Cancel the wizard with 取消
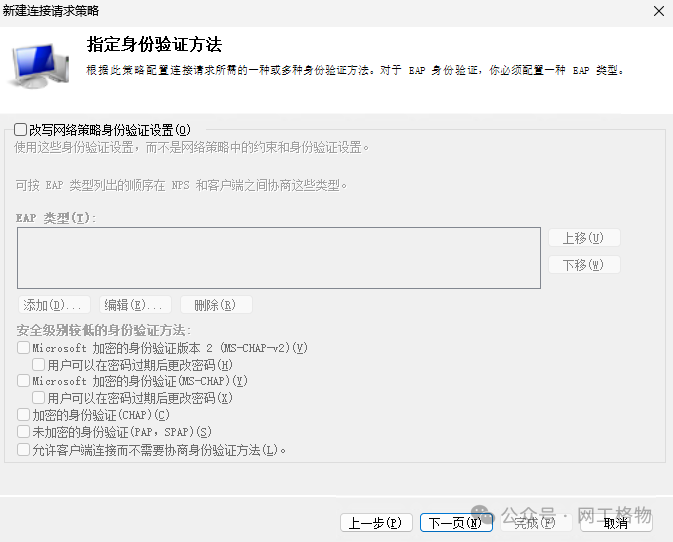The image size is (673, 542). 616,523
